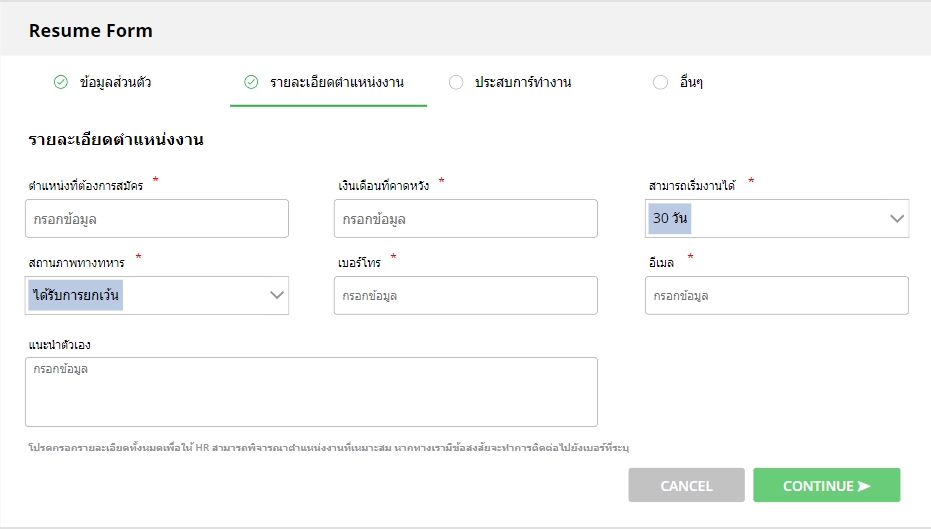Select the empty circle beside อื่นๆ

tap(660, 82)
